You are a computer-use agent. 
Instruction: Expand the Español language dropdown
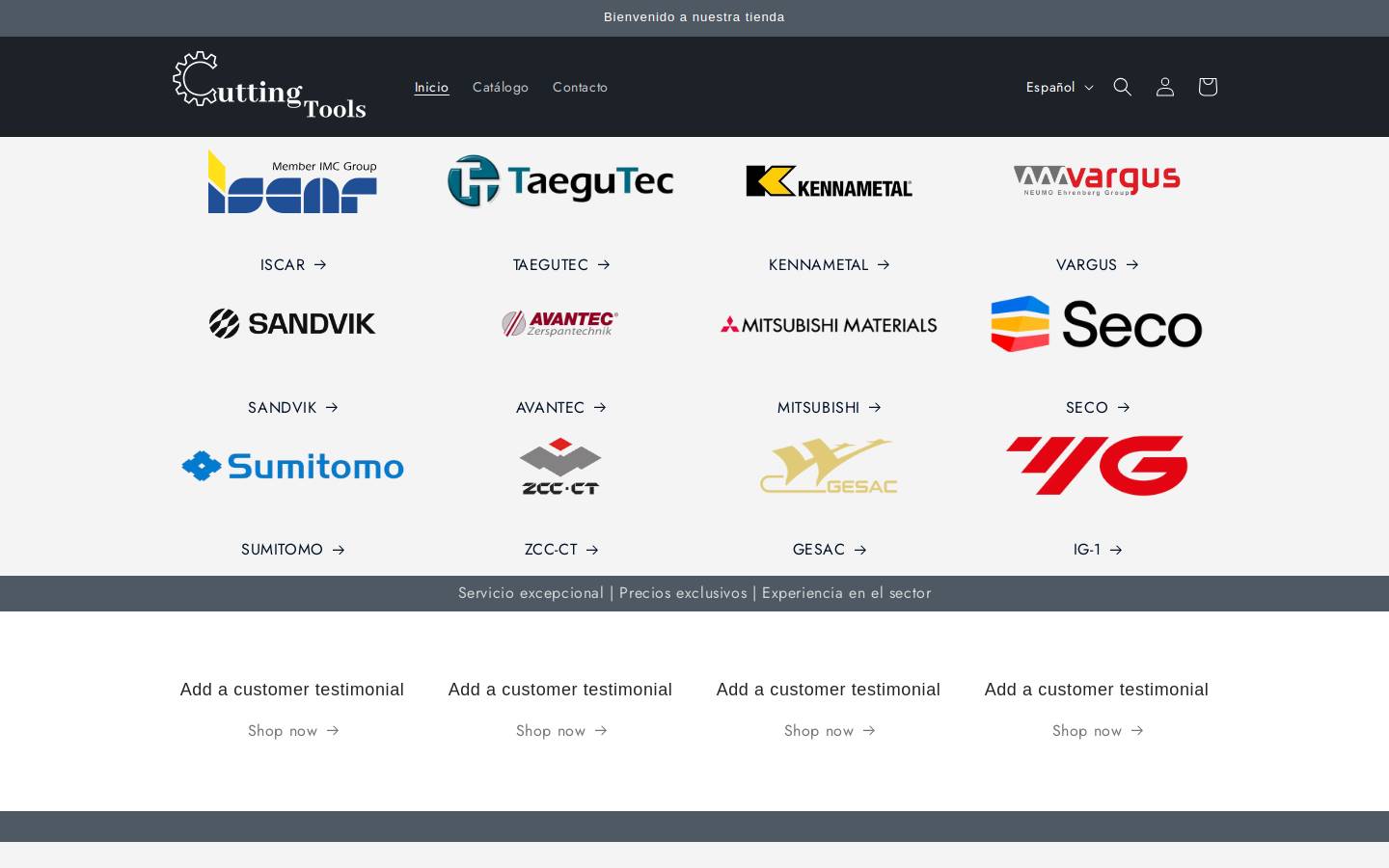(1058, 87)
